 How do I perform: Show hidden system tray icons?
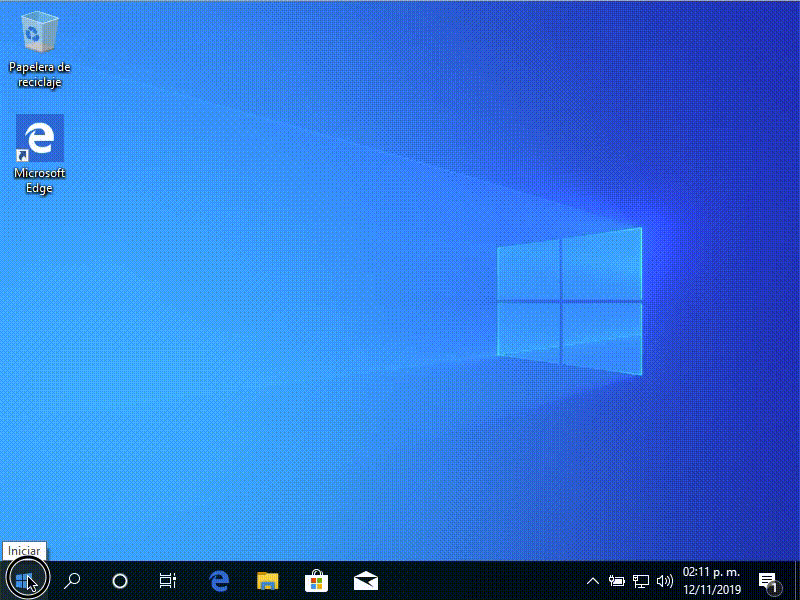(592, 581)
